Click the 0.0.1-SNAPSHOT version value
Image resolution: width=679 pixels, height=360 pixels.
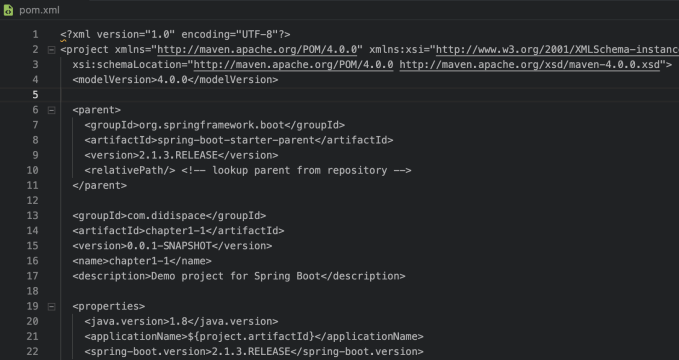[x=169, y=246]
